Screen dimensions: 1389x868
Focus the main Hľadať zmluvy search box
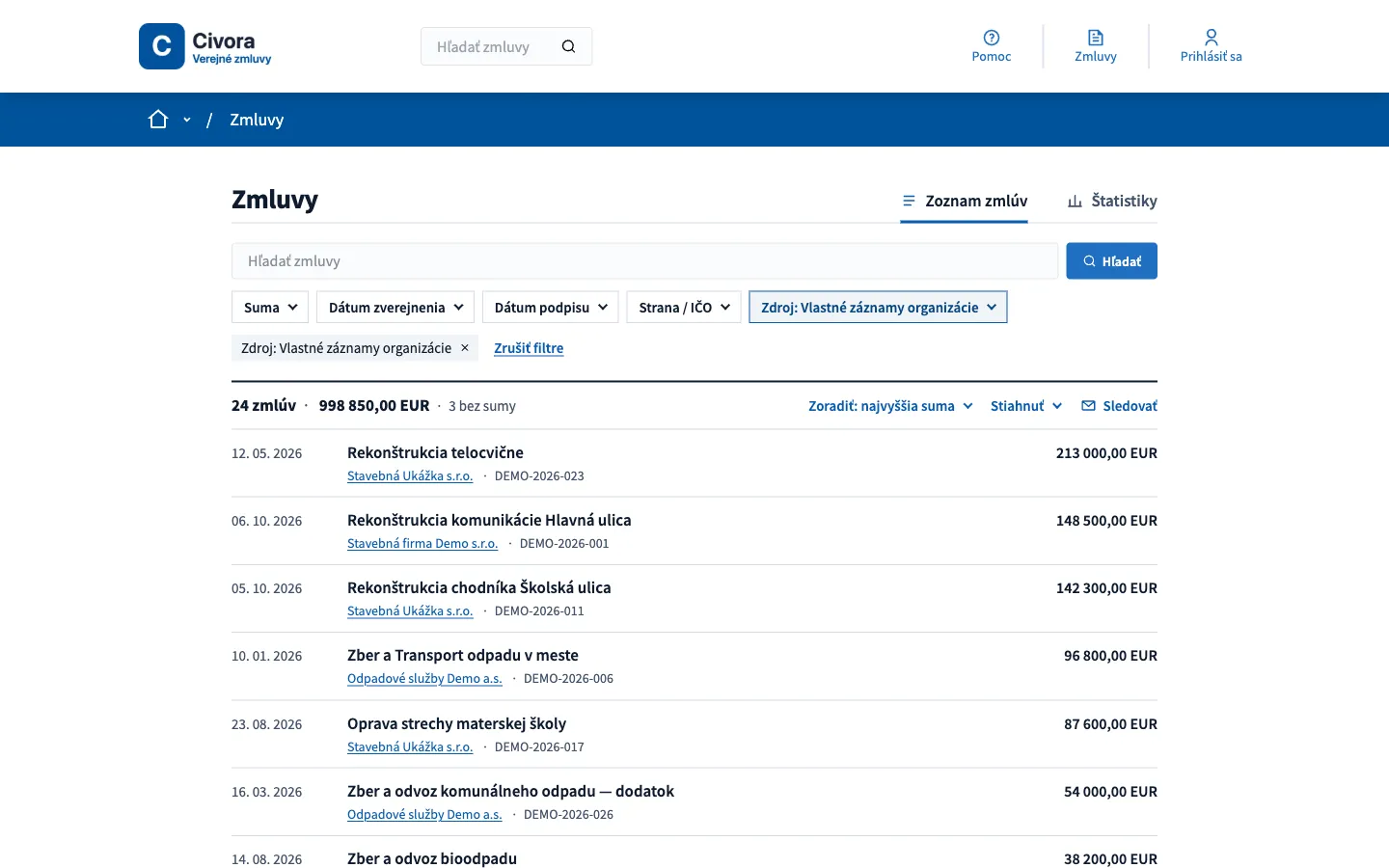644,261
